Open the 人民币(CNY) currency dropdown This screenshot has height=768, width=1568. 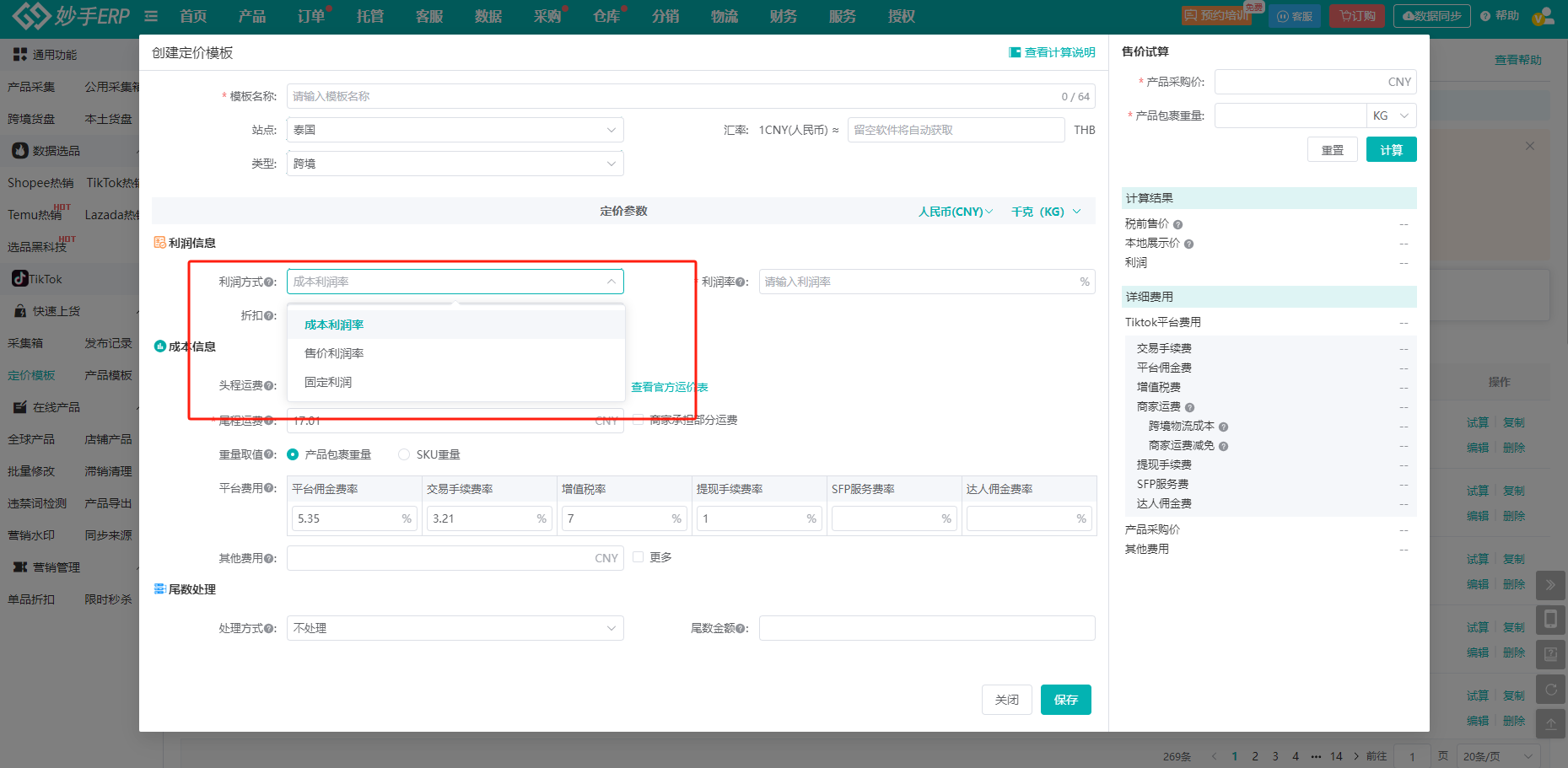click(956, 212)
